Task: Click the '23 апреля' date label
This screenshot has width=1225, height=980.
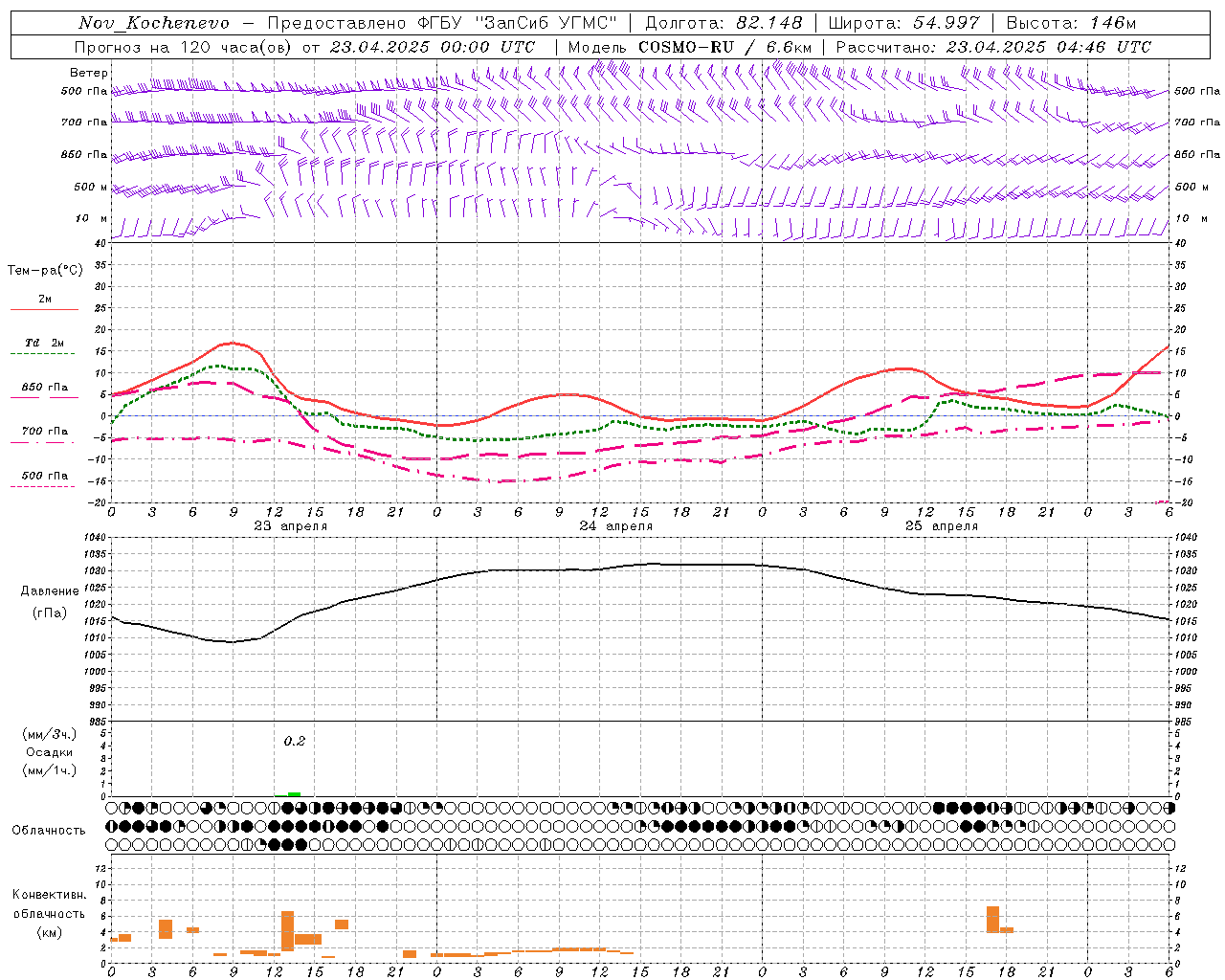Action: [x=290, y=526]
